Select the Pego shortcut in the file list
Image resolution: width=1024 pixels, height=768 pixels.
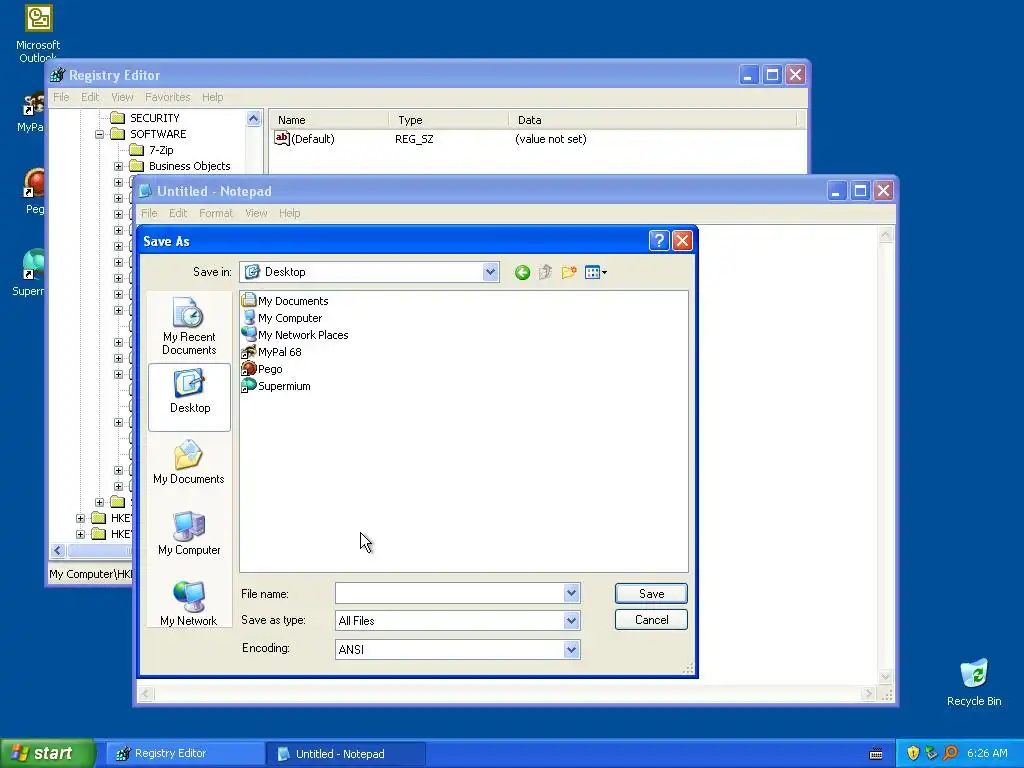262,369
